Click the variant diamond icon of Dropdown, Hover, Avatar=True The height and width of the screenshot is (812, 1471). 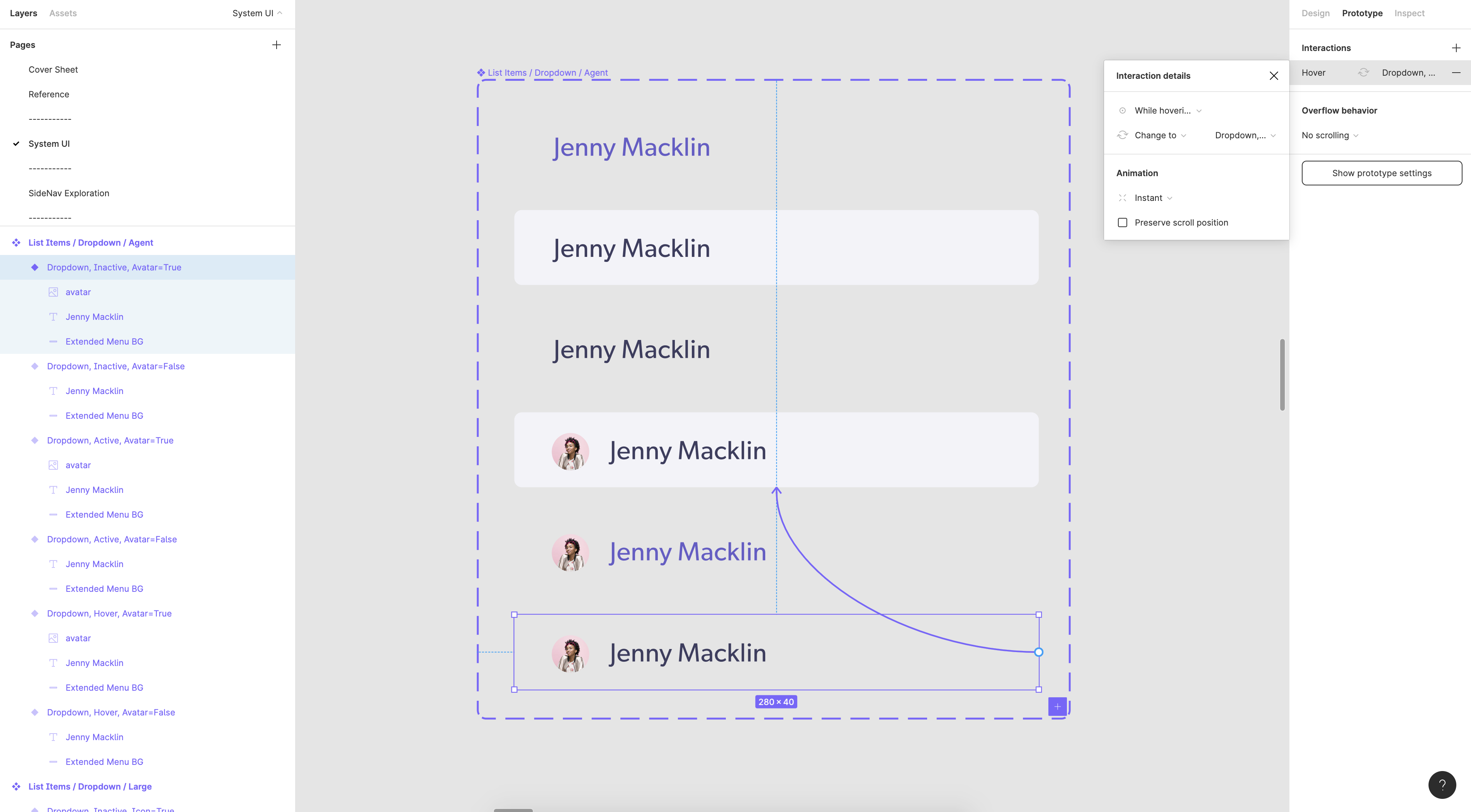click(35, 613)
